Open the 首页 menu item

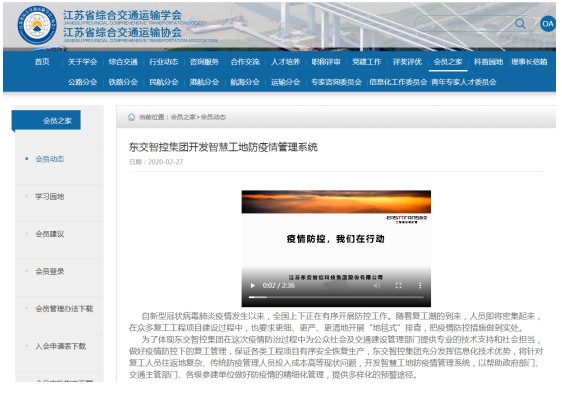(x=42, y=62)
